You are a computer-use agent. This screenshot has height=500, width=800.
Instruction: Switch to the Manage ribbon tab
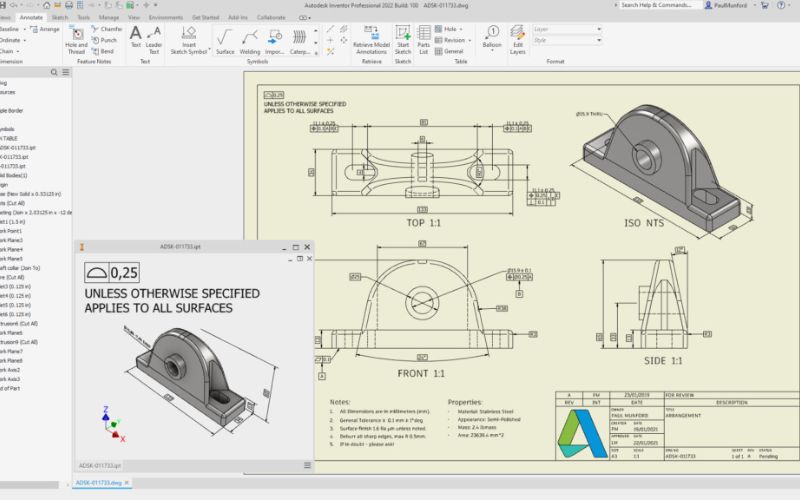click(109, 17)
